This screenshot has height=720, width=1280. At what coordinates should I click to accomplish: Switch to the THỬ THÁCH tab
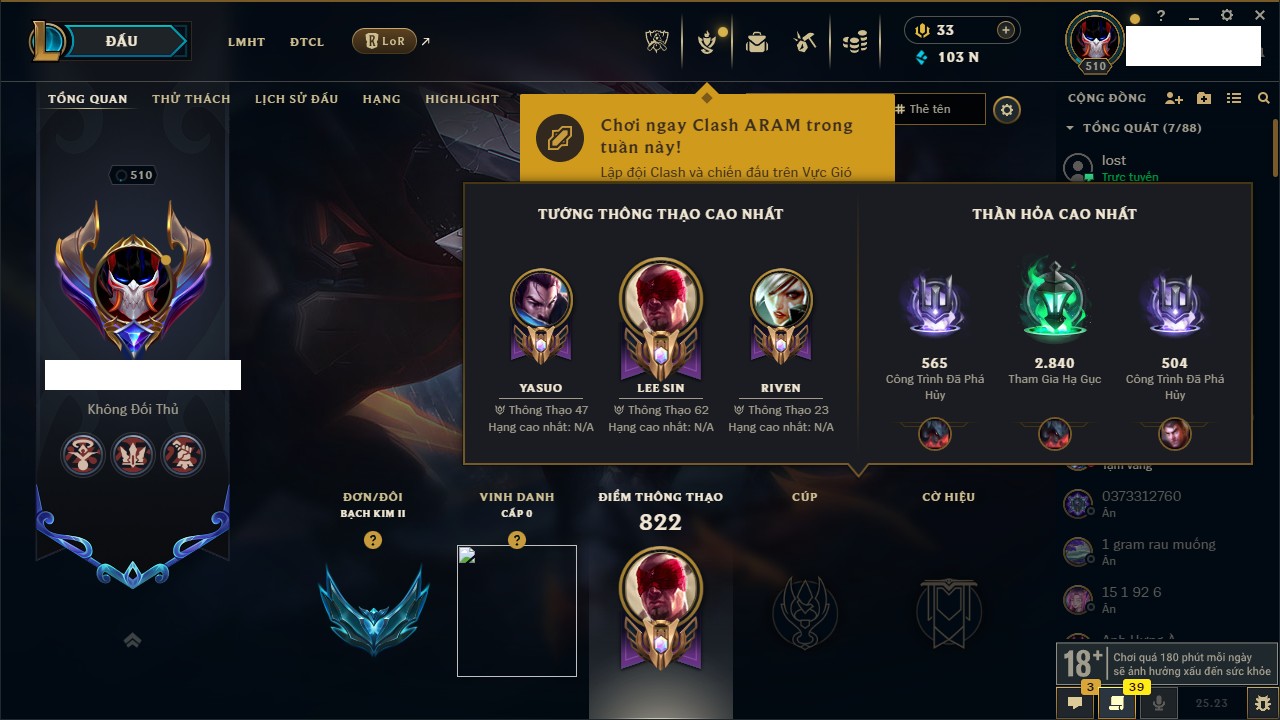[x=191, y=99]
